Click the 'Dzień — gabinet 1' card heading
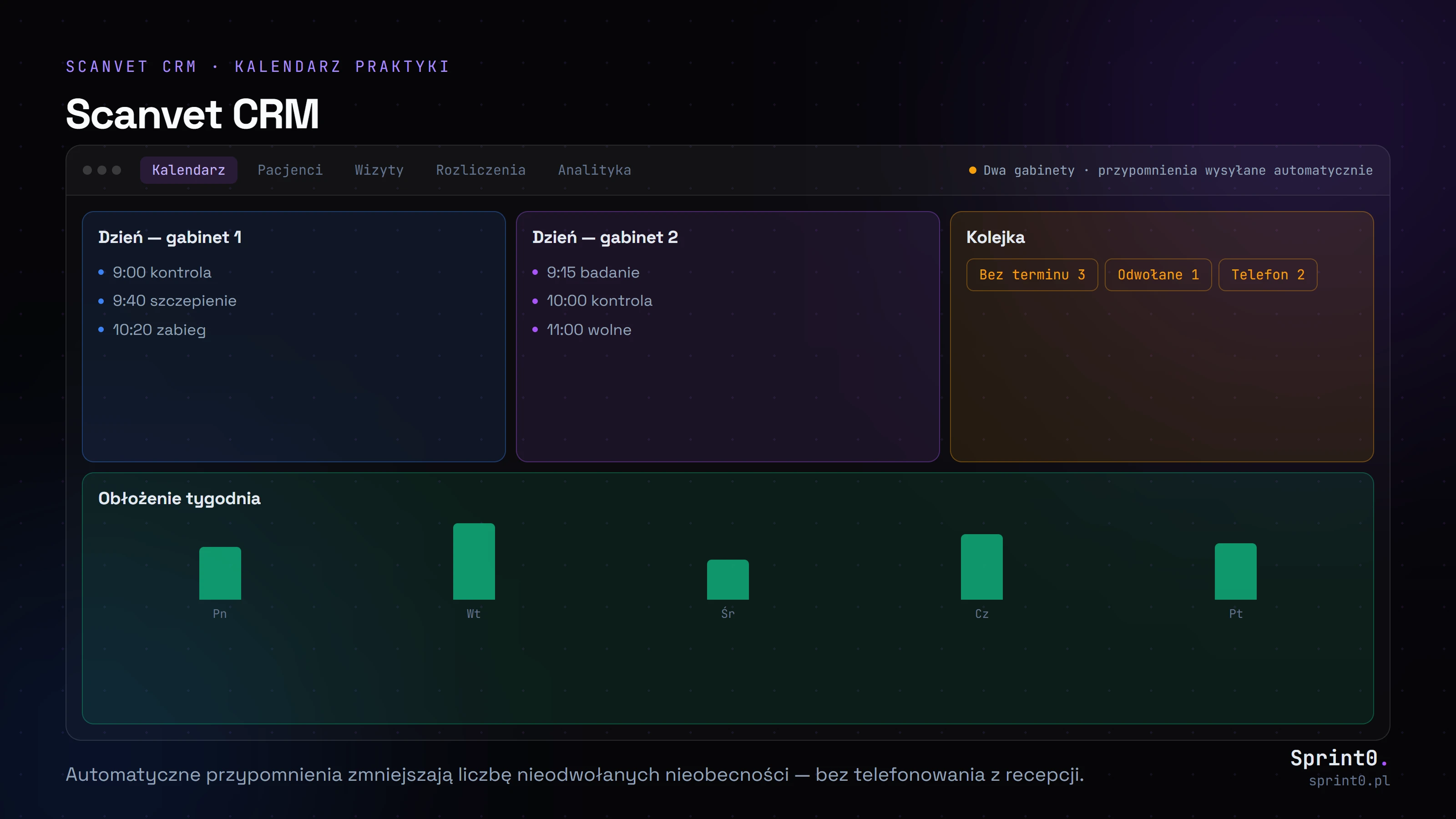1456x819 pixels. coord(170,238)
